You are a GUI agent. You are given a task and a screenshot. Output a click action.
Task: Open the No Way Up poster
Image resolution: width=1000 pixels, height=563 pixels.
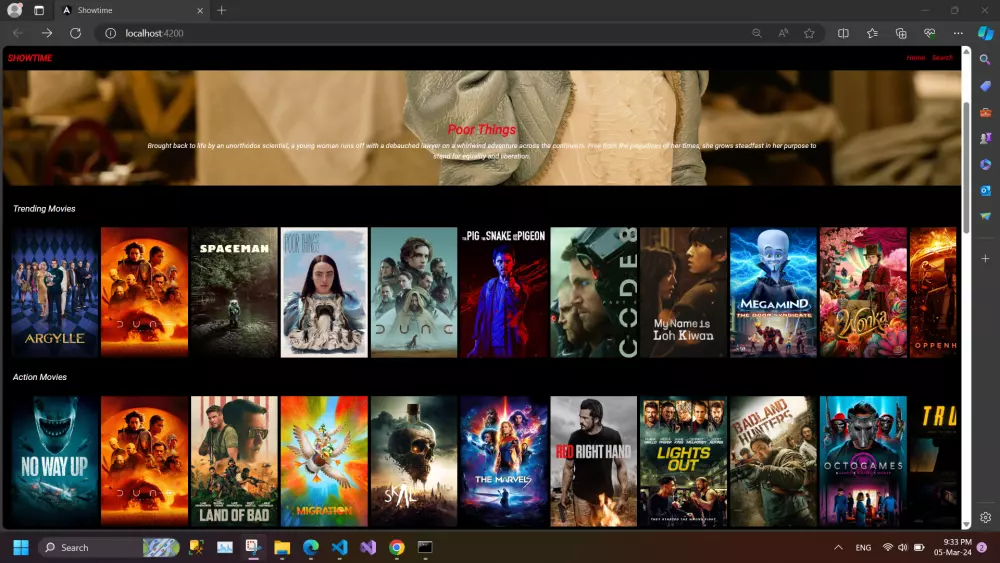click(x=55, y=461)
